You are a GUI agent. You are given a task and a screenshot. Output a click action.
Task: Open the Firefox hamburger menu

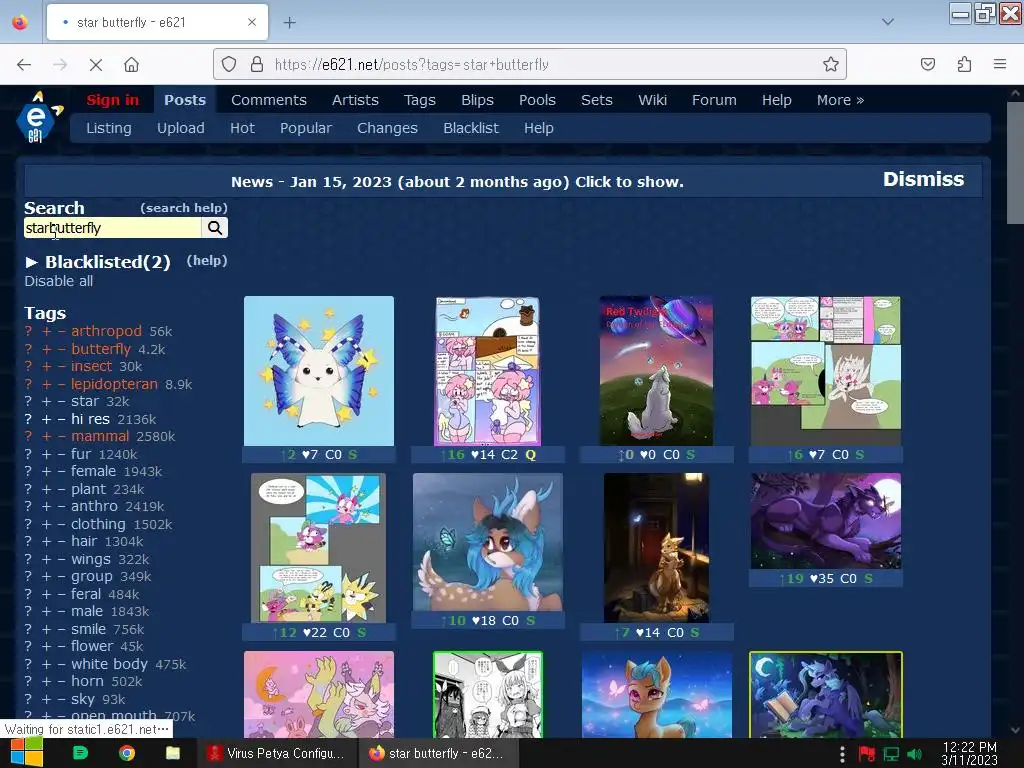tap(999, 64)
